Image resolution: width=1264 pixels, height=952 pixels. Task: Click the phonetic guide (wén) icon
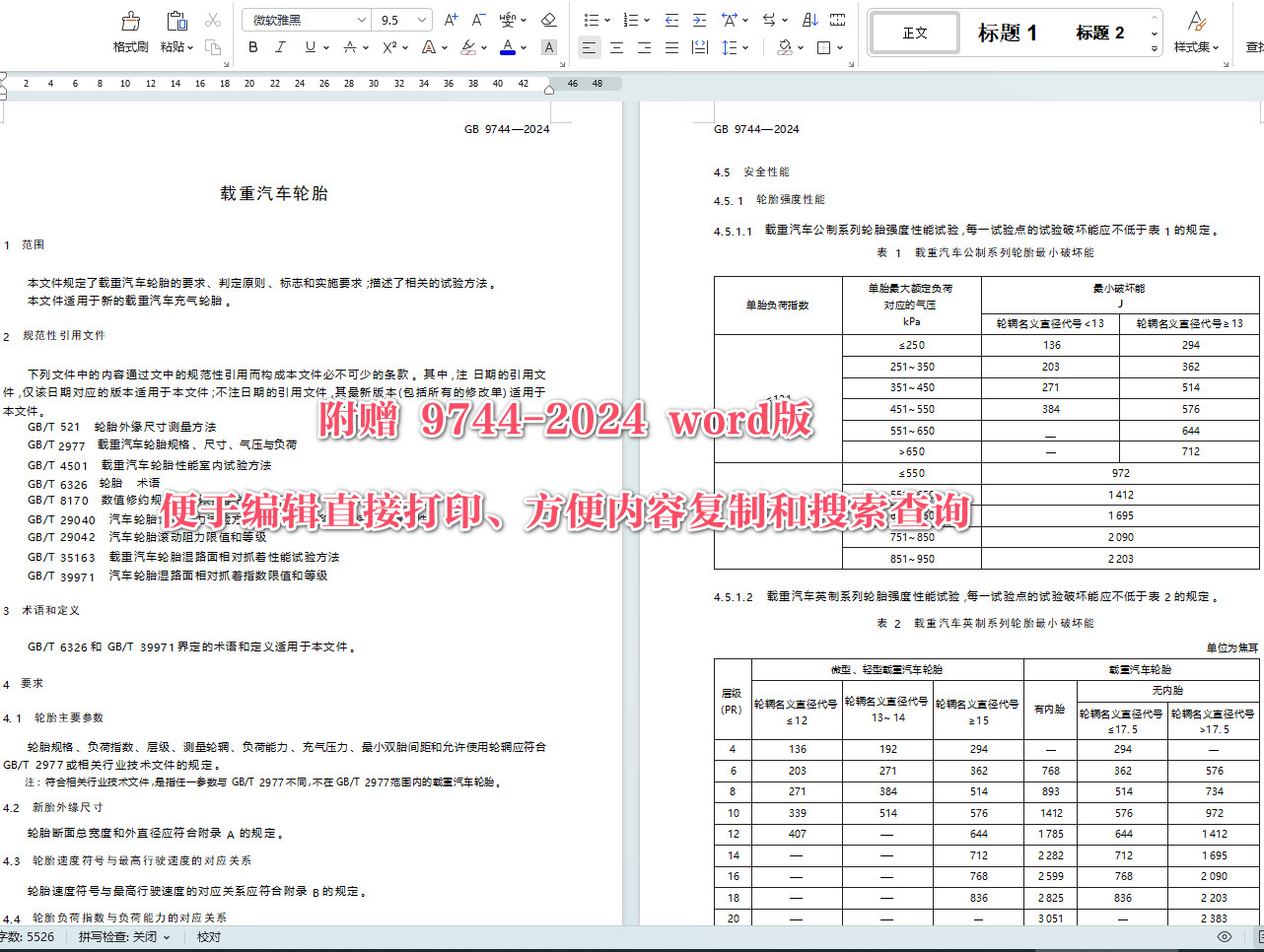pyautogui.click(x=507, y=20)
